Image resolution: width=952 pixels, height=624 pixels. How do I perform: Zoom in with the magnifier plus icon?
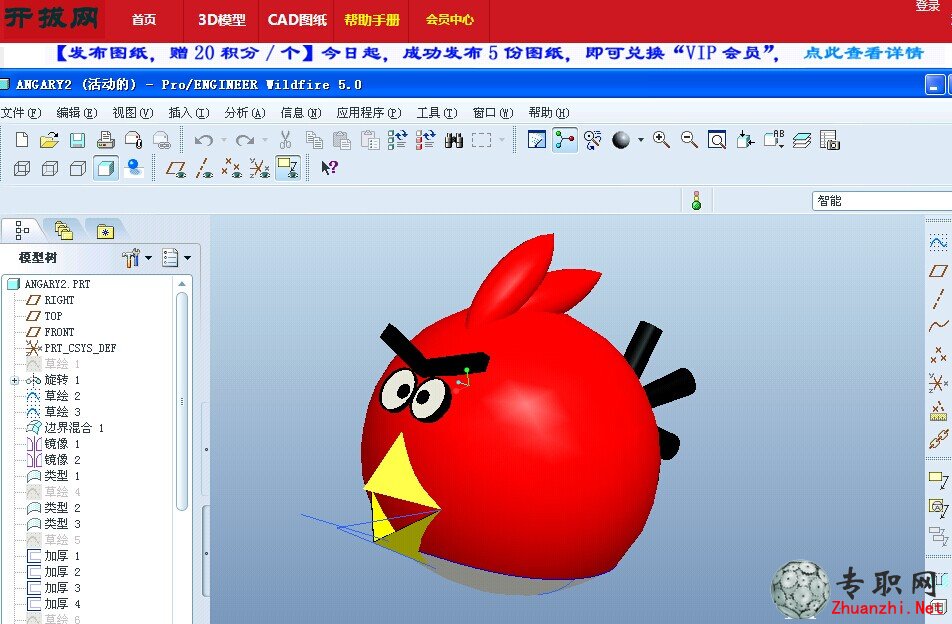click(x=661, y=140)
